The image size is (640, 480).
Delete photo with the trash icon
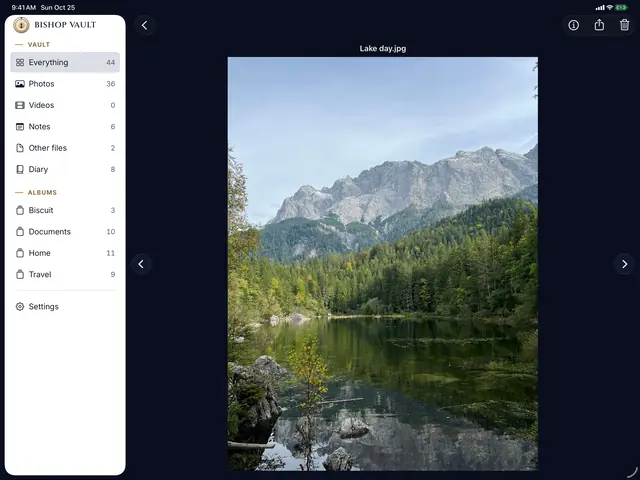[x=624, y=25]
